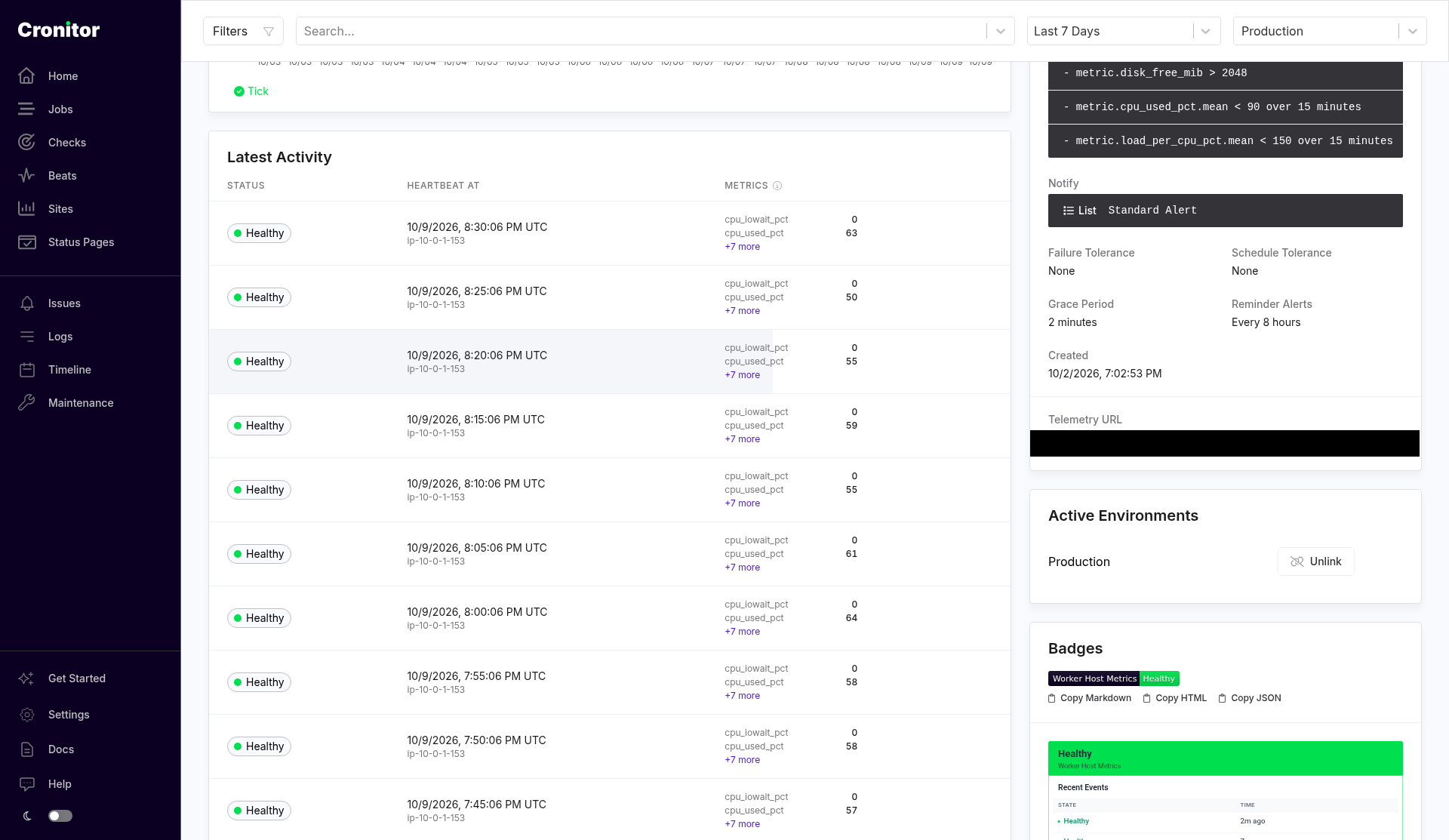Go to Jobs in sidebar menu
Viewport: 1449px width, 840px height.
(x=60, y=109)
